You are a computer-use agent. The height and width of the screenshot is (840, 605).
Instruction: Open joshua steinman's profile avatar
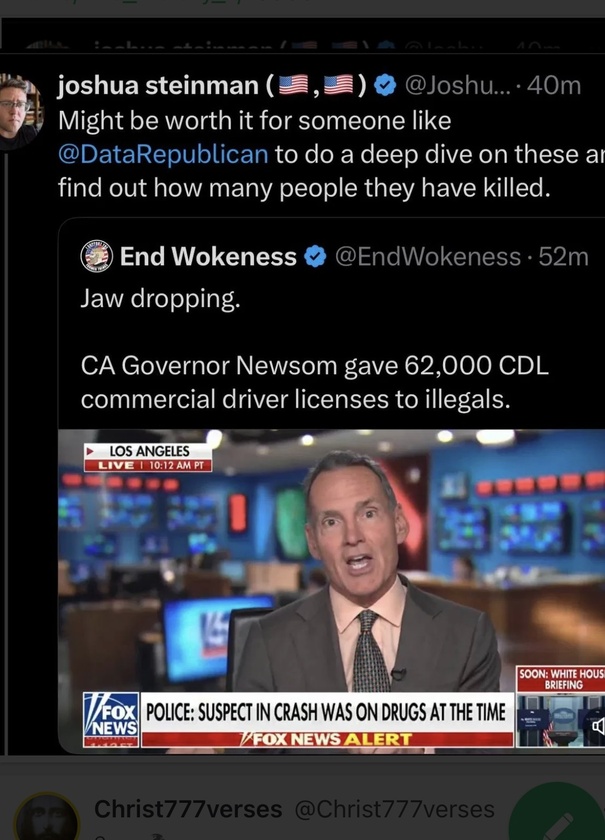(19, 112)
